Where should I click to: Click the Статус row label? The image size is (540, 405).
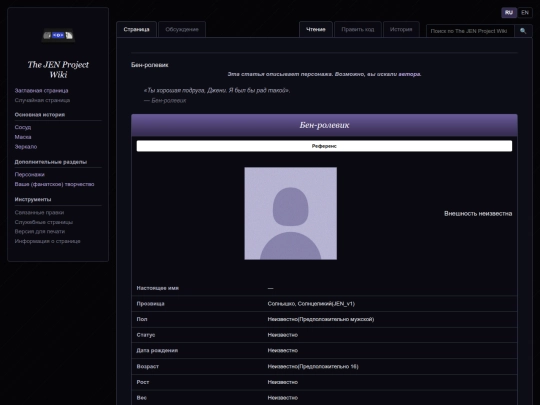tap(146, 335)
